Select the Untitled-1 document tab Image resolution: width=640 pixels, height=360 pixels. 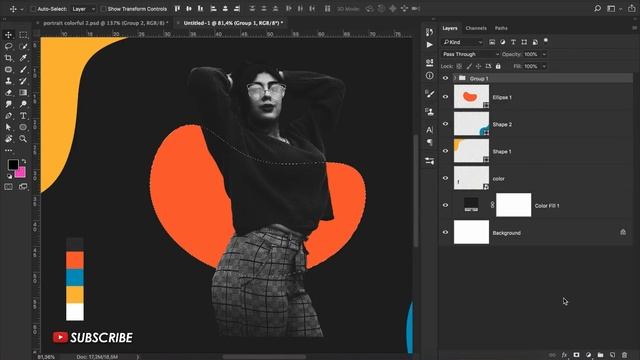[x=233, y=23]
